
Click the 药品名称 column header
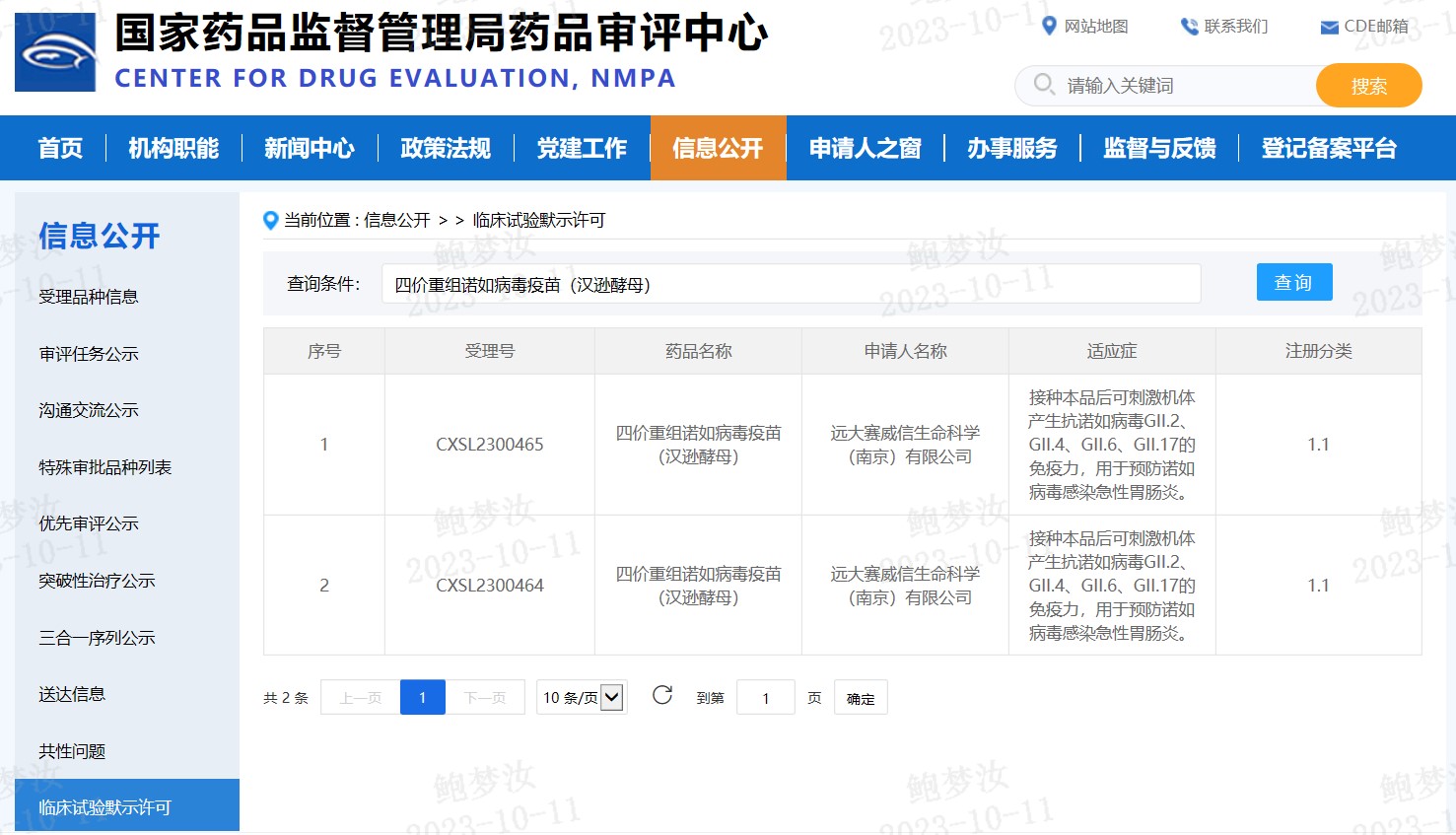pyautogui.click(x=699, y=351)
